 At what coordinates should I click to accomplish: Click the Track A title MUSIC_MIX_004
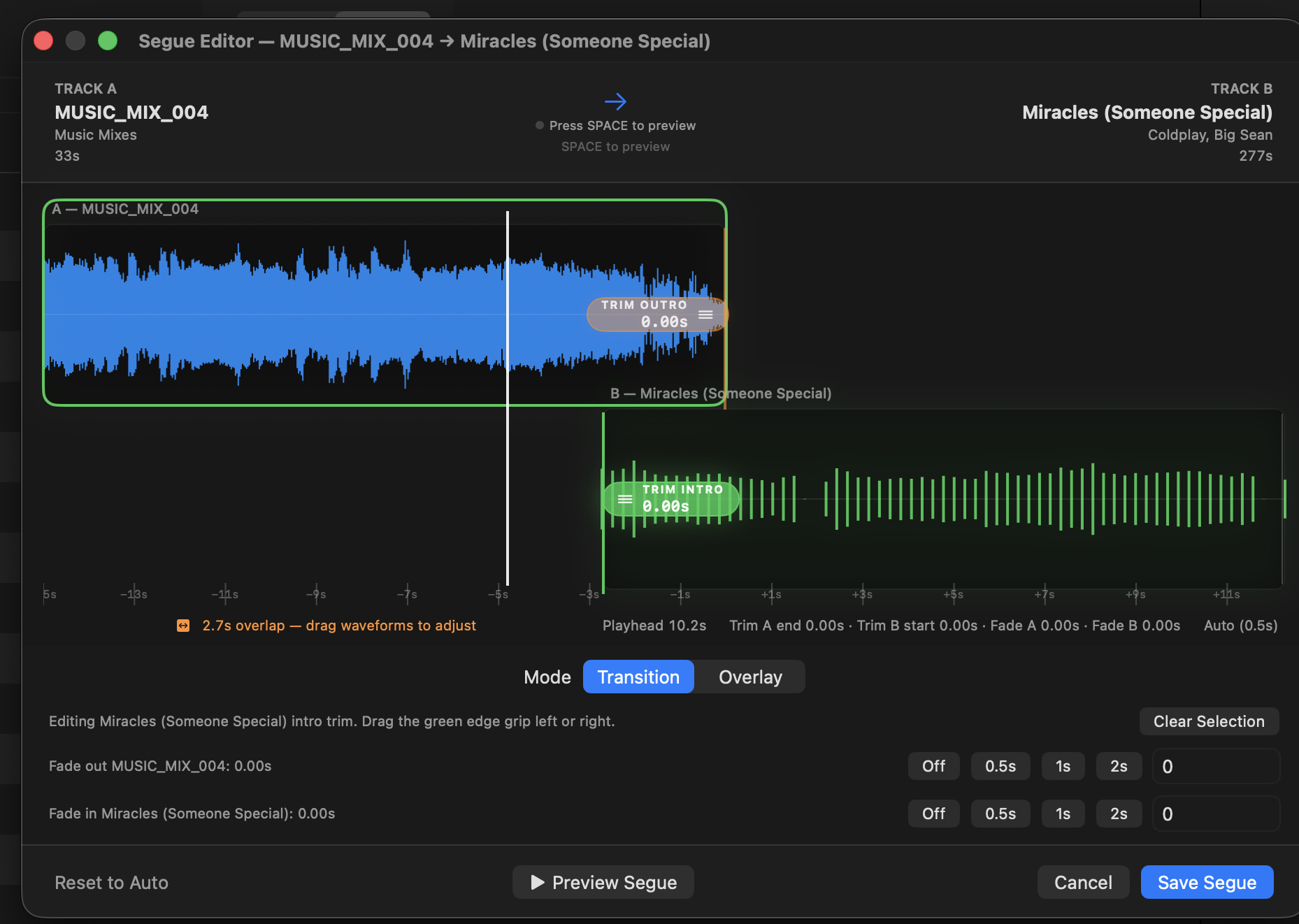tap(131, 113)
